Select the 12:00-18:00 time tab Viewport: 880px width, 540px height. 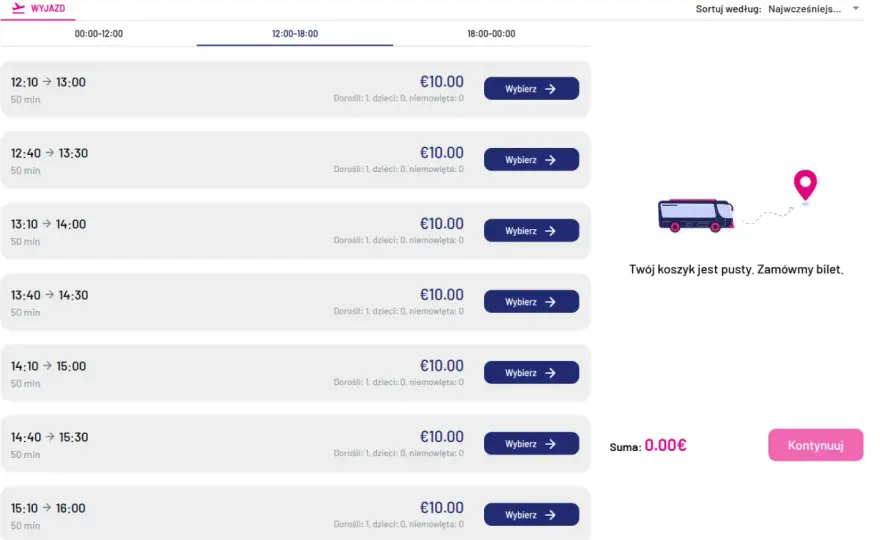[295, 34]
